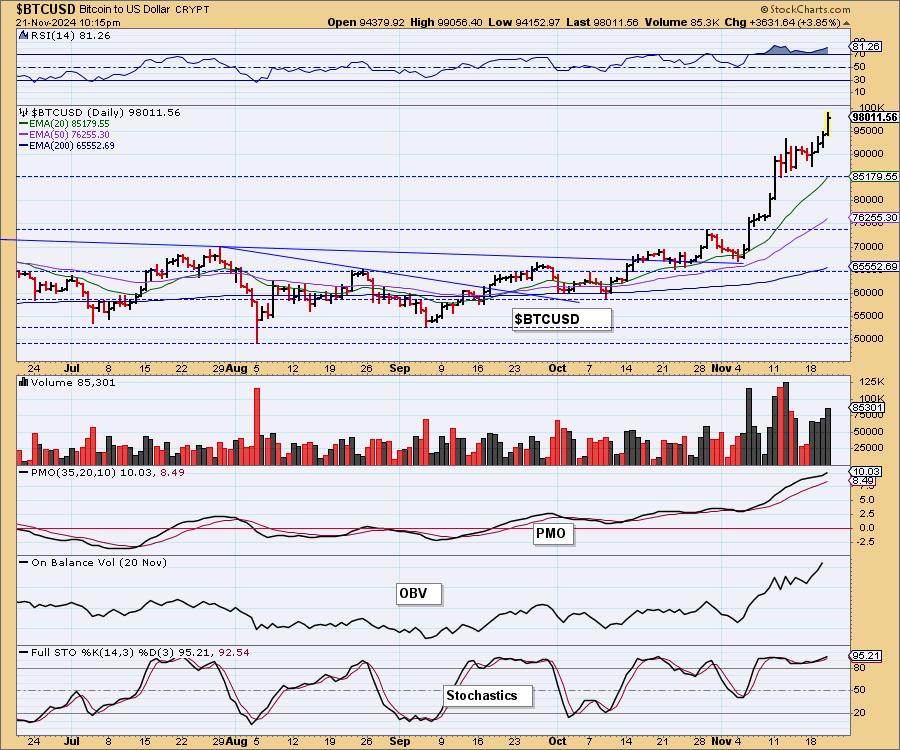Click the candlestick icon beside $BTCUSD (Daily)
The height and width of the screenshot is (750, 900).
[24, 112]
